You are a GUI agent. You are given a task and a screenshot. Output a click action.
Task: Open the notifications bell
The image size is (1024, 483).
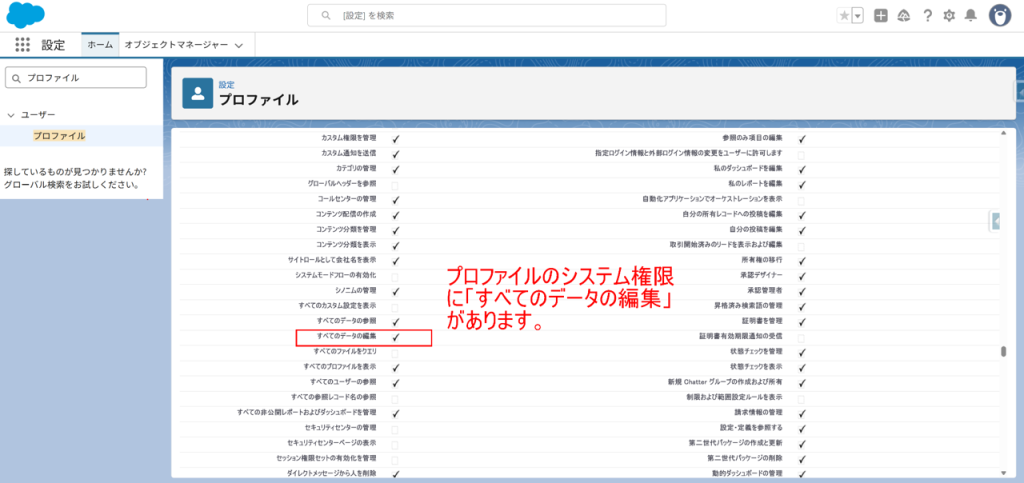coord(971,16)
